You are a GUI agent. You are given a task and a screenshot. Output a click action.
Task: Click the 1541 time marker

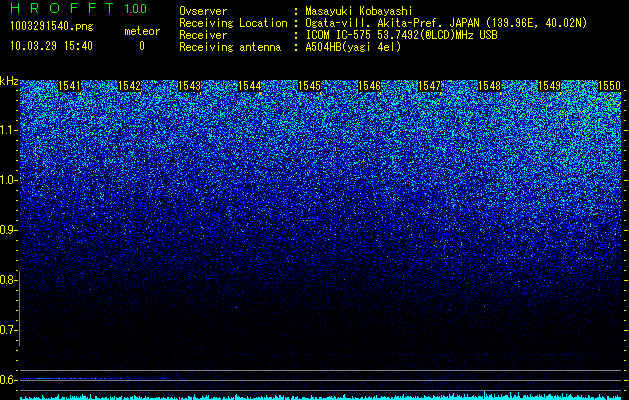click(x=69, y=86)
